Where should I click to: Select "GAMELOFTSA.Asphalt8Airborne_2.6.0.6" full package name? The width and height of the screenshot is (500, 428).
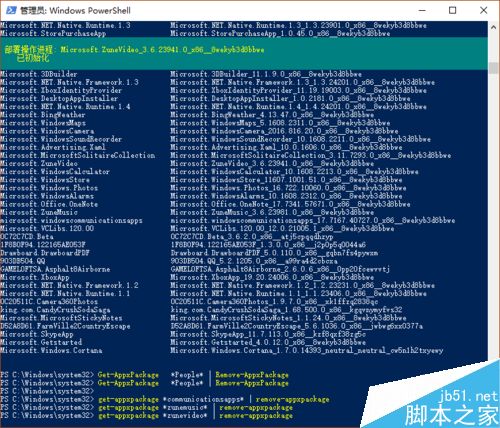coord(280,269)
